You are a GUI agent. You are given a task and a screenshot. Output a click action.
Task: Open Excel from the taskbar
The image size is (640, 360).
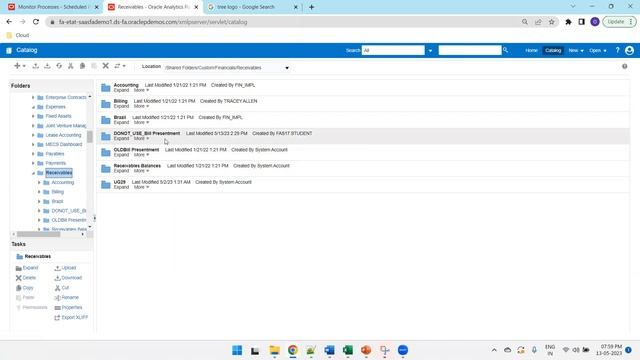347,350
